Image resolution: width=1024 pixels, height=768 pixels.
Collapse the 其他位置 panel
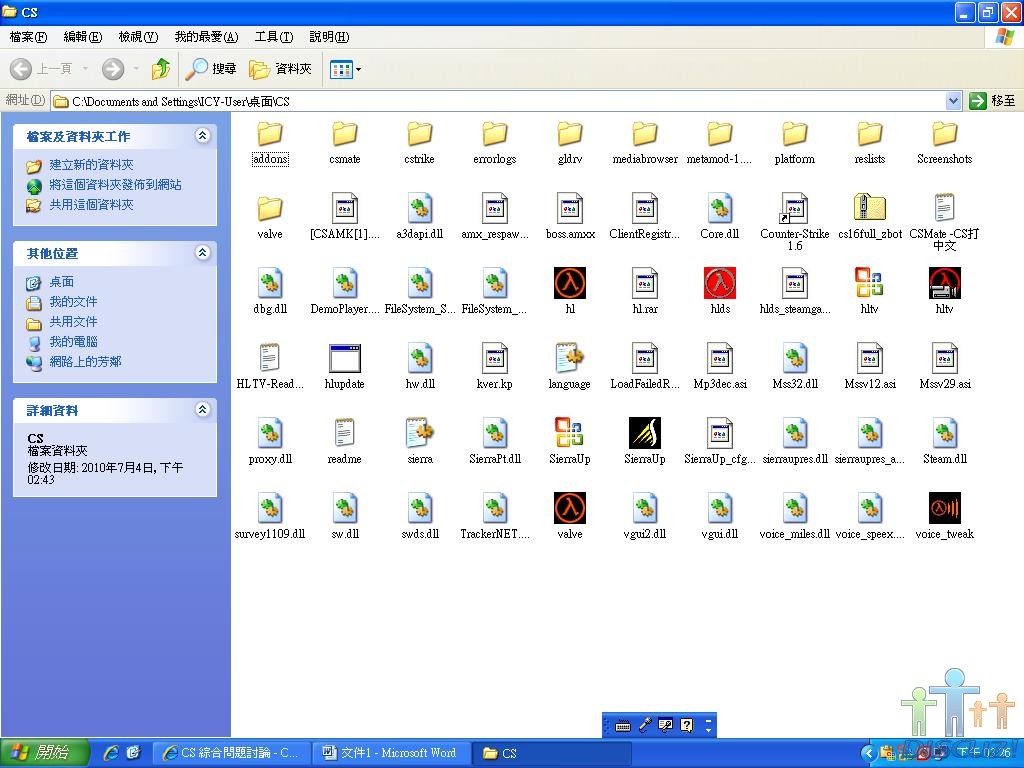tap(202, 253)
